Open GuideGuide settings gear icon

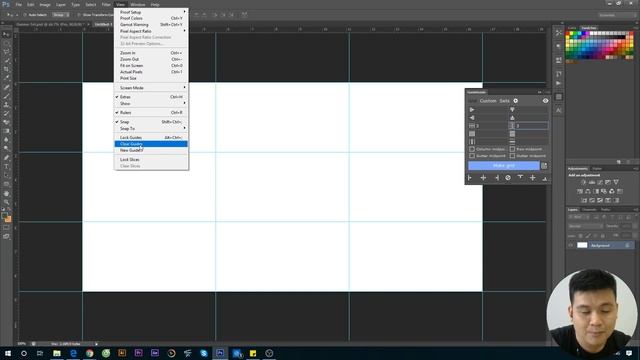(x=516, y=101)
